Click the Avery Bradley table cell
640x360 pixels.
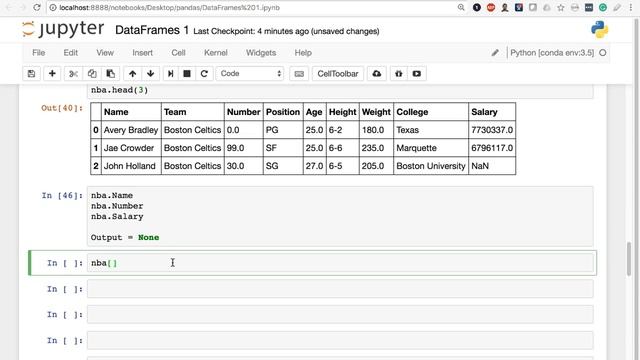click(131, 130)
